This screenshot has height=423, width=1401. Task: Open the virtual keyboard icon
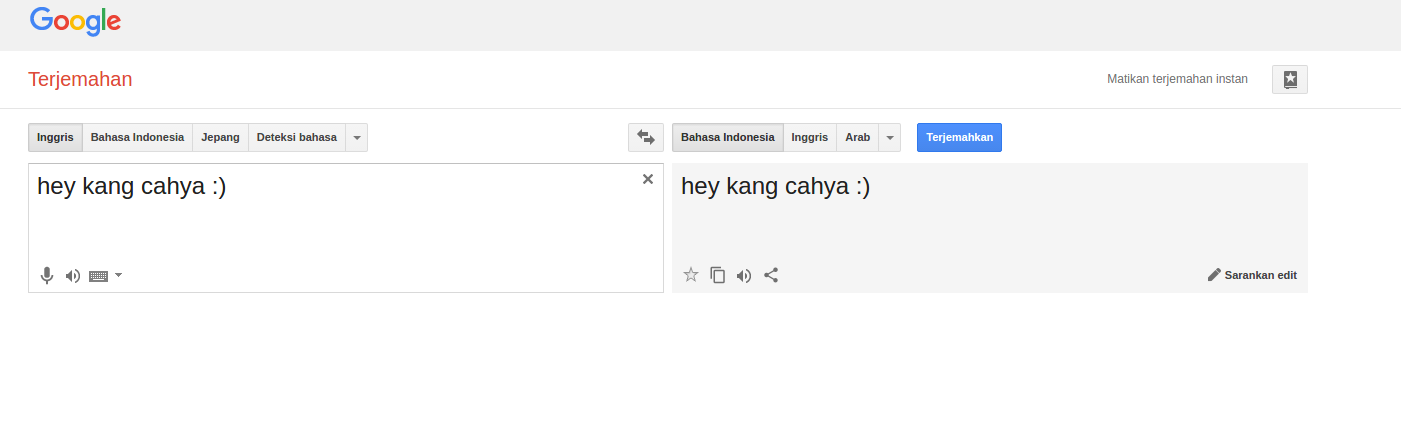(98, 276)
